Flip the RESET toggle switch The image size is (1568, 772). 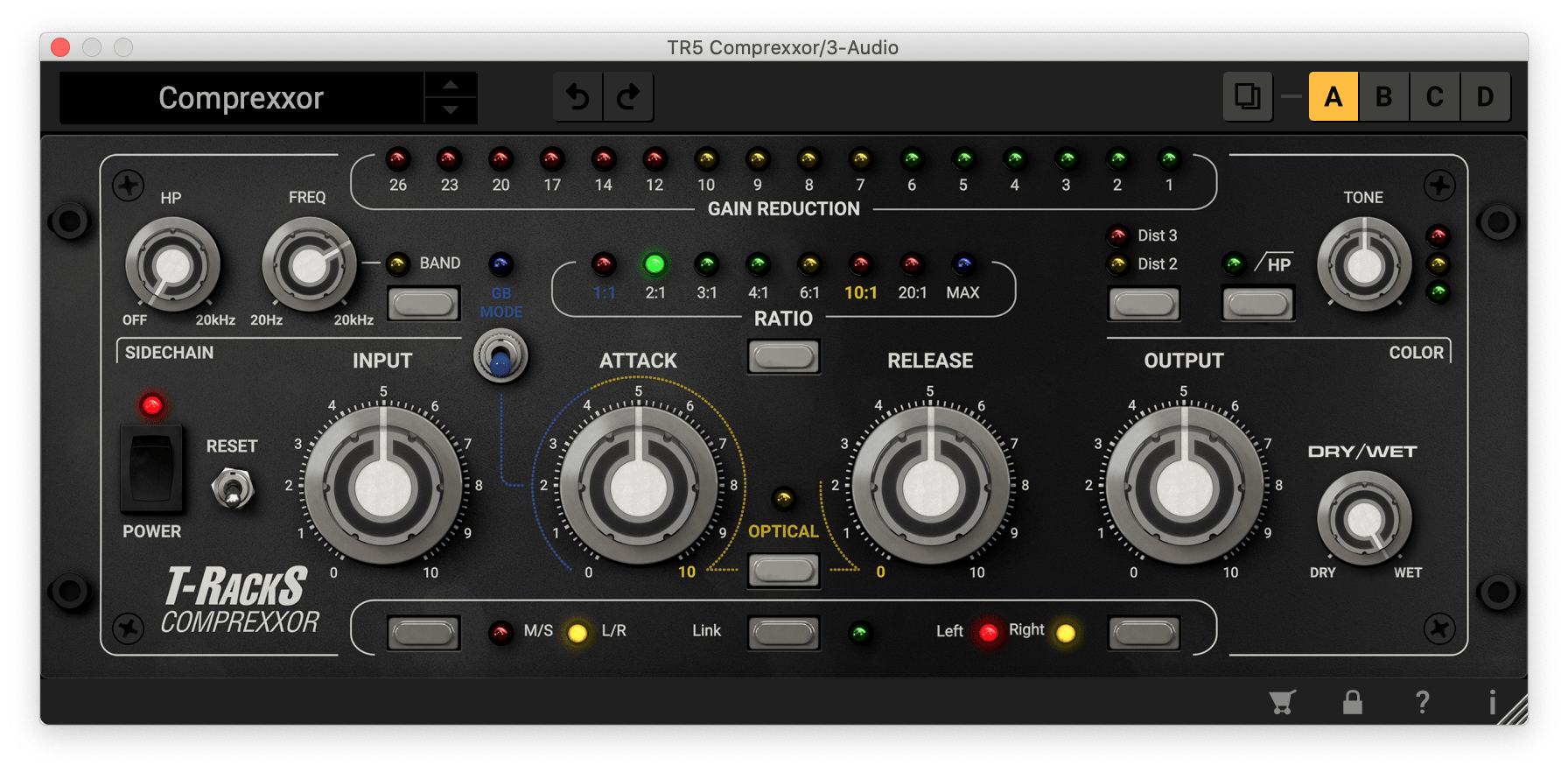[233, 488]
